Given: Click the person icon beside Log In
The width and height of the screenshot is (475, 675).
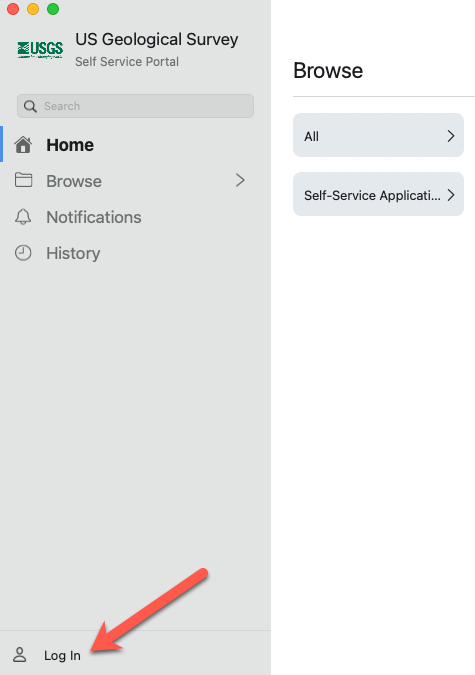Looking at the screenshot, I should [x=20, y=655].
